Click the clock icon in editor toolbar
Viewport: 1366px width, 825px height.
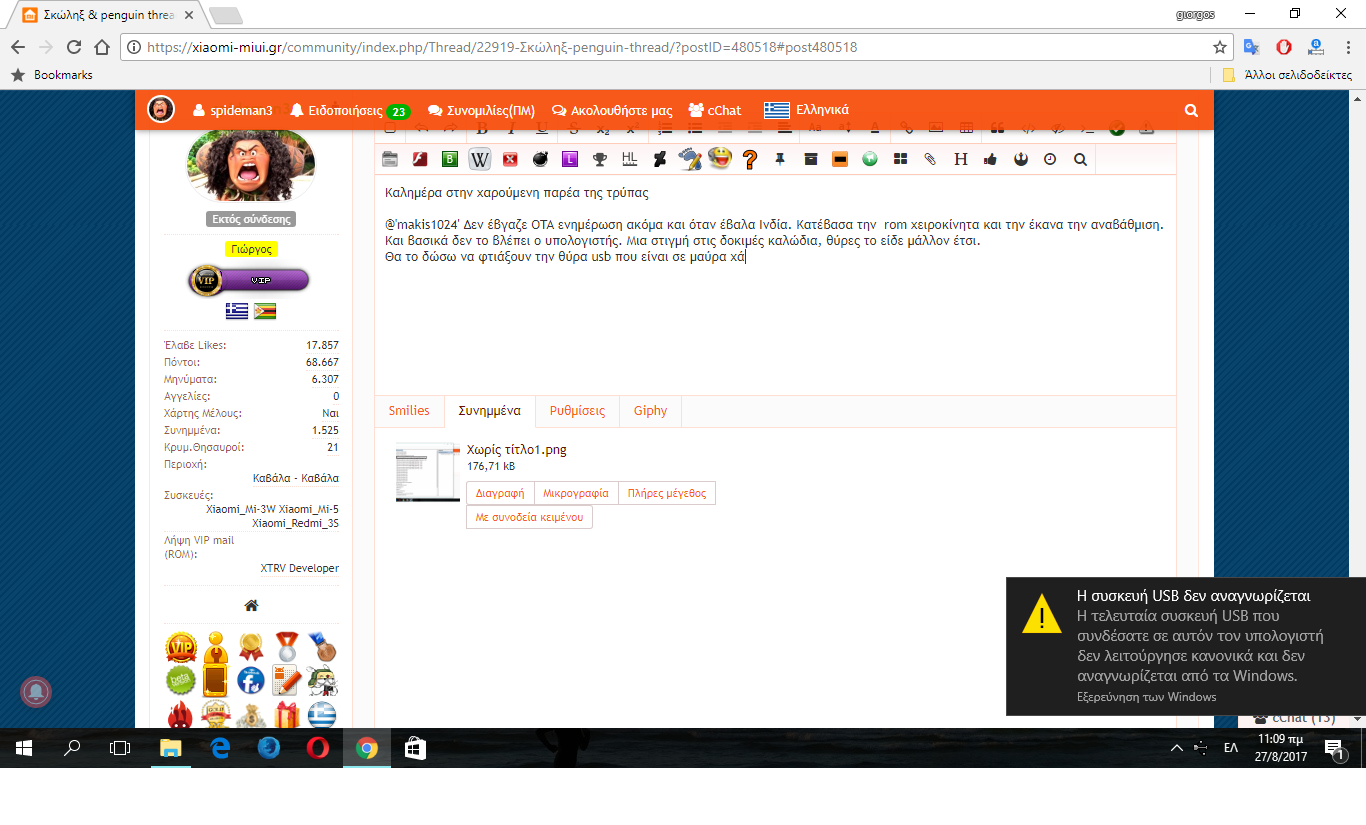[1050, 159]
